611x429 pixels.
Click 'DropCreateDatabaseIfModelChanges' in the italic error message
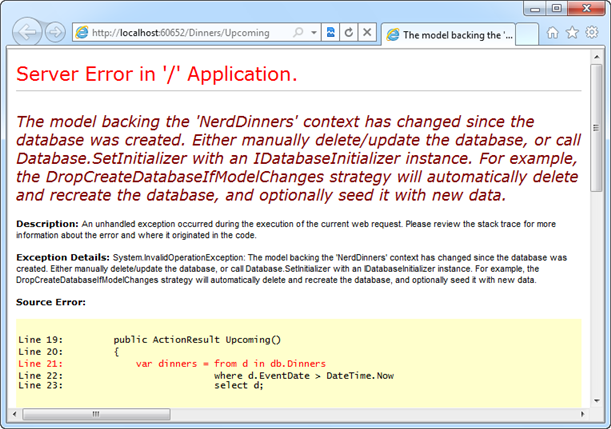tap(185, 177)
